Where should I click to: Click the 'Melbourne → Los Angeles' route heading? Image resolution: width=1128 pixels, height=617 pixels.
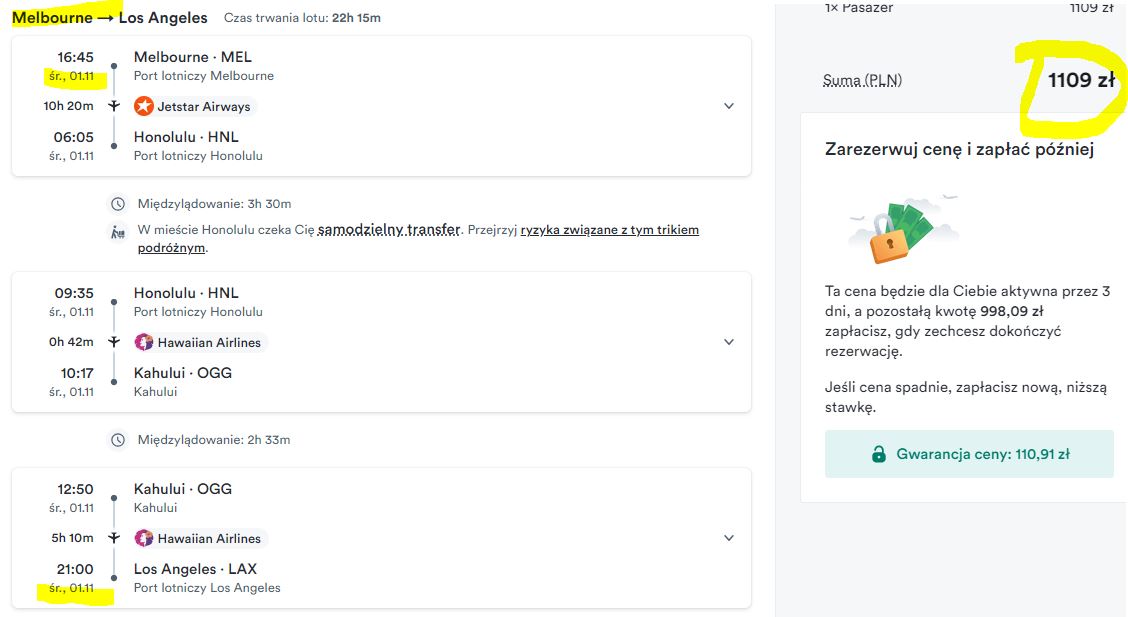109,18
